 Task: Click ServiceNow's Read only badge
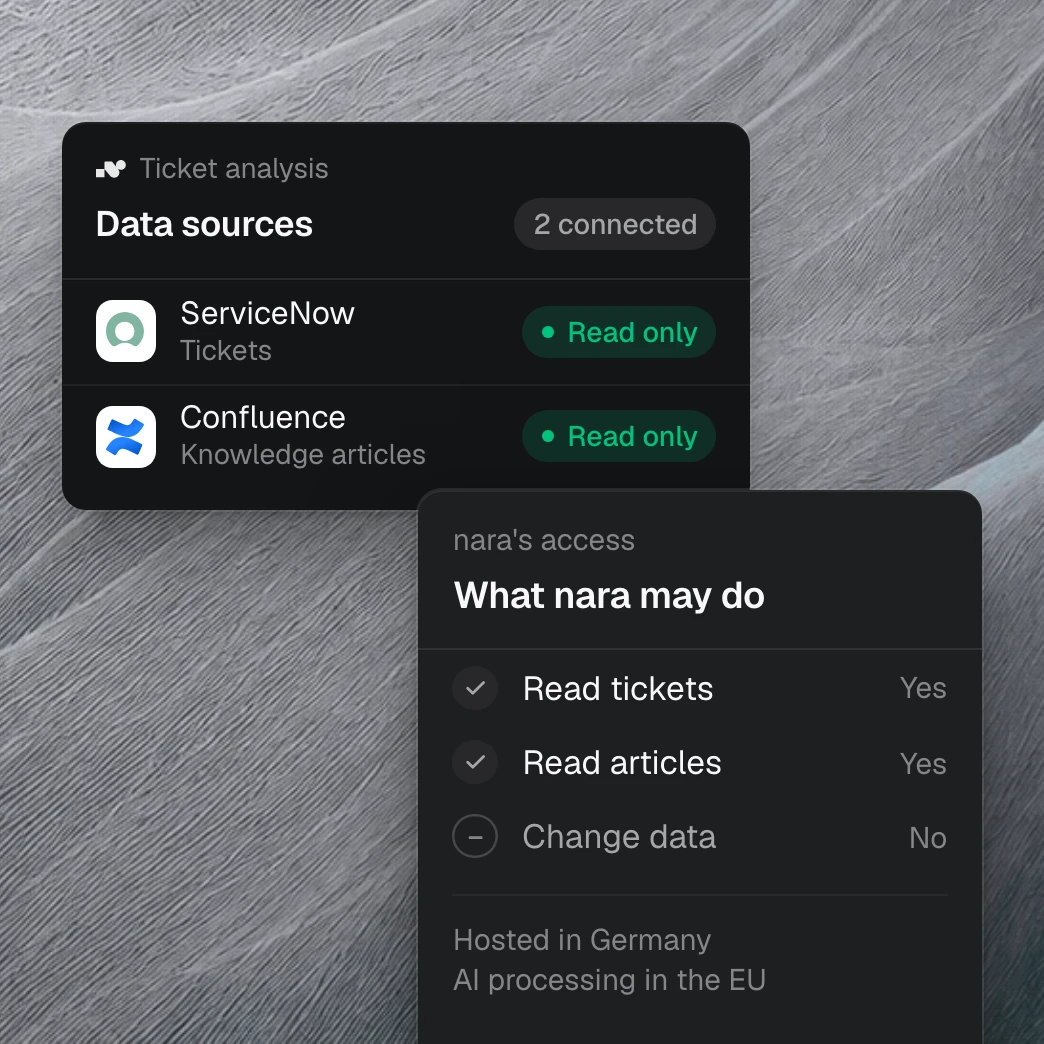point(619,332)
